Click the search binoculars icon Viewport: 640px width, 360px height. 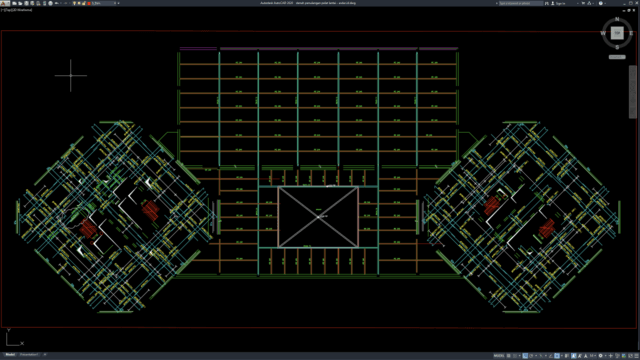547,3
